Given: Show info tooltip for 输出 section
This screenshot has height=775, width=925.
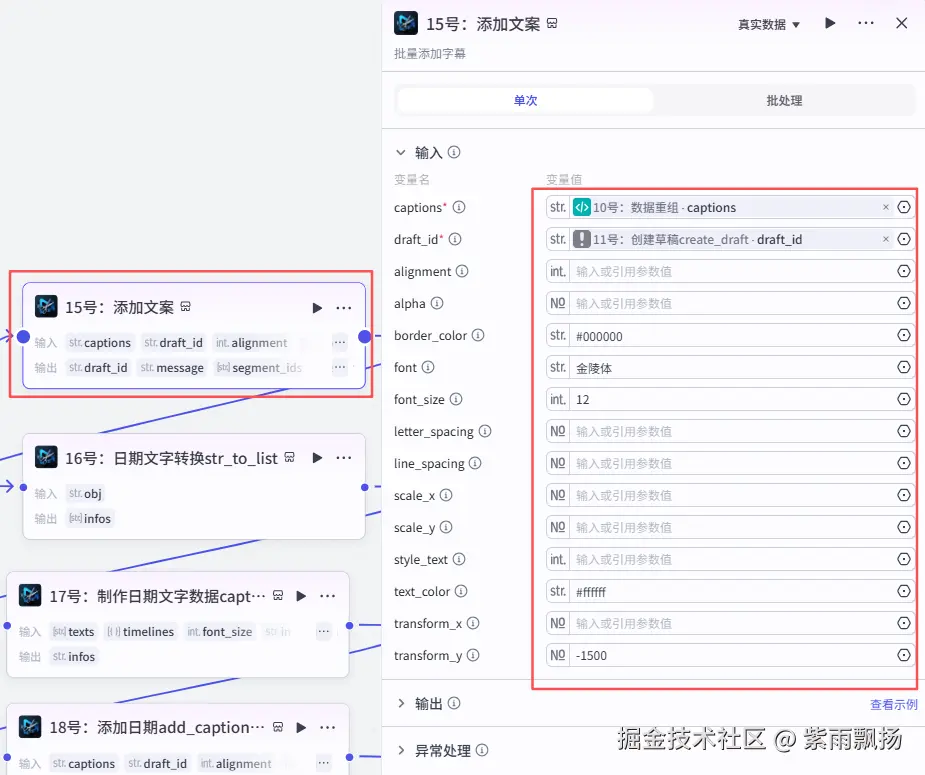Looking at the screenshot, I should click(x=454, y=703).
